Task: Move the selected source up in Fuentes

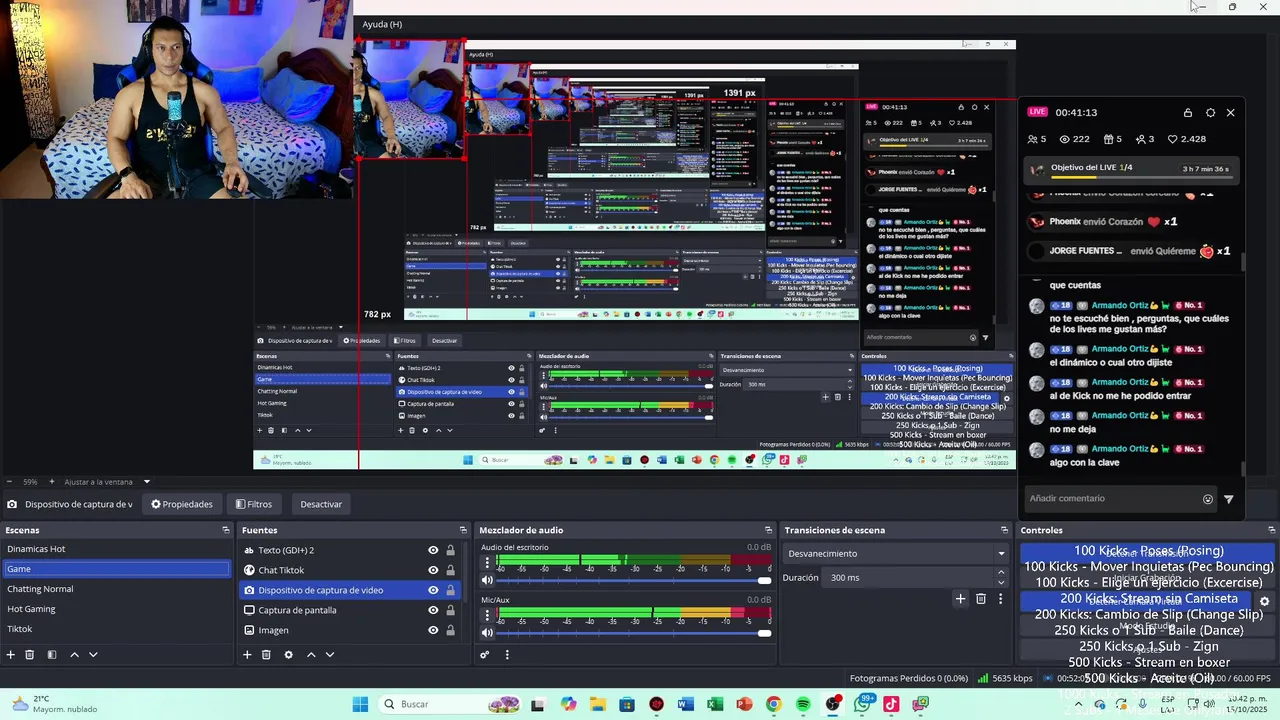Action: click(x=311, y=655)
